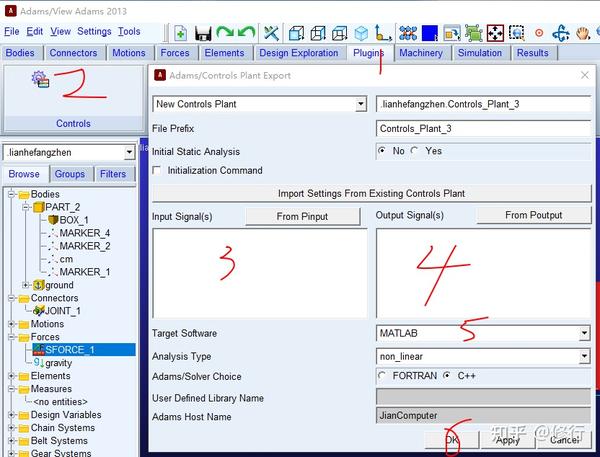Viewport: 600px width, 457px height.
Task: Switch to the Connectors ribbon tab
Action: click(73, 53)
